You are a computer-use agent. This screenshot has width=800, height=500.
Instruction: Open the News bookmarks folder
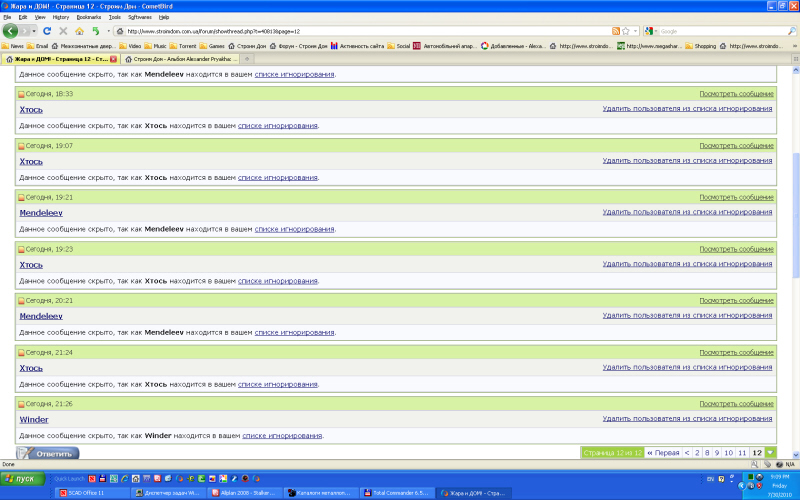(13, 46)
